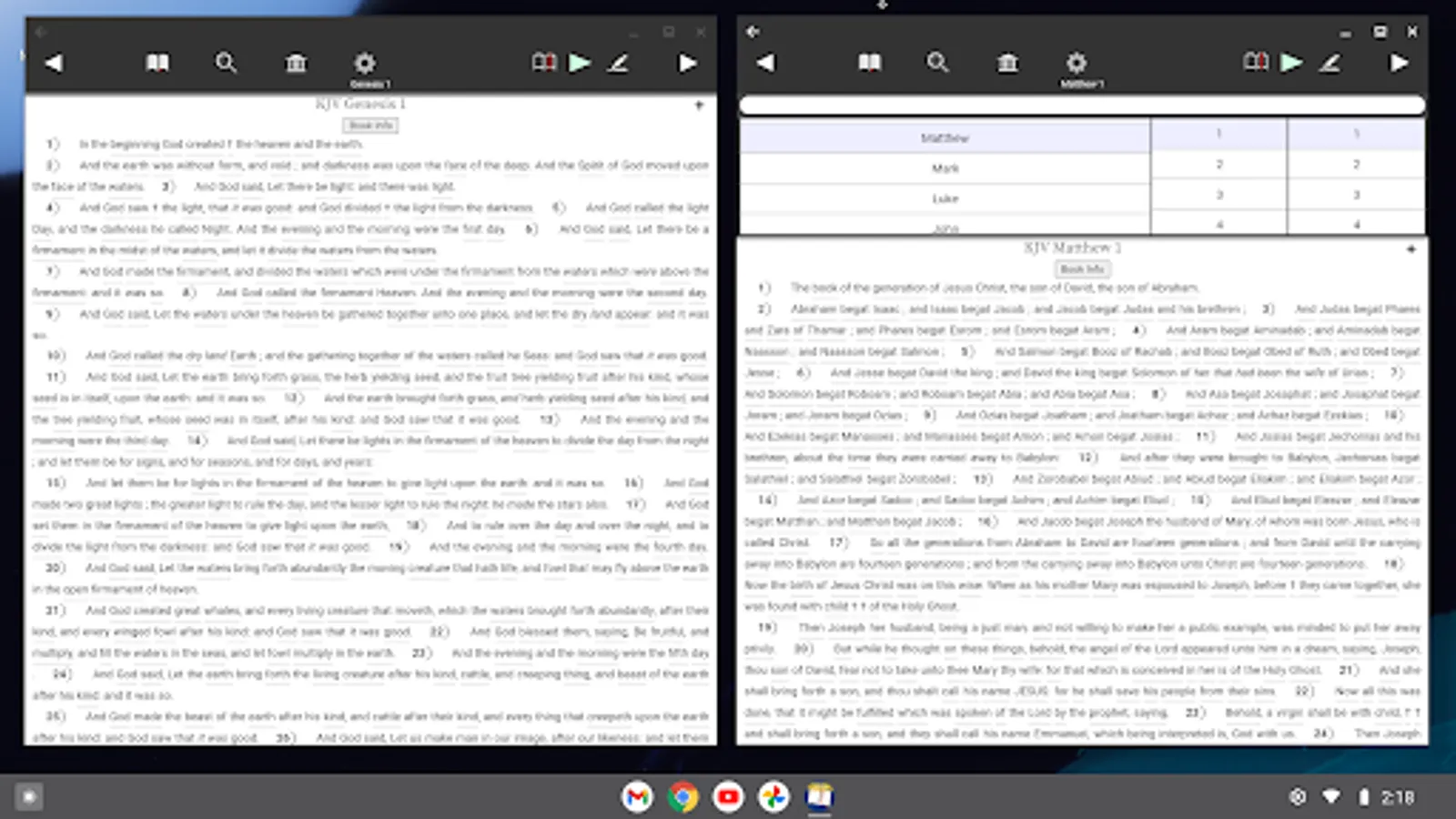Open settings gear in Genesis window
This screenshot has height=819, width=1456.
[x=364, y=63]
